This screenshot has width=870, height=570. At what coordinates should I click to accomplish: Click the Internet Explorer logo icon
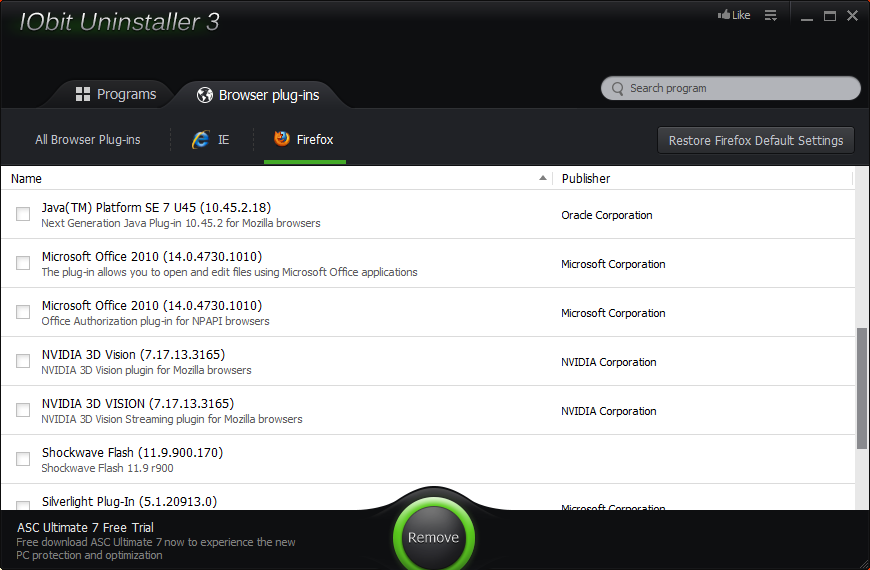point(201,139)
